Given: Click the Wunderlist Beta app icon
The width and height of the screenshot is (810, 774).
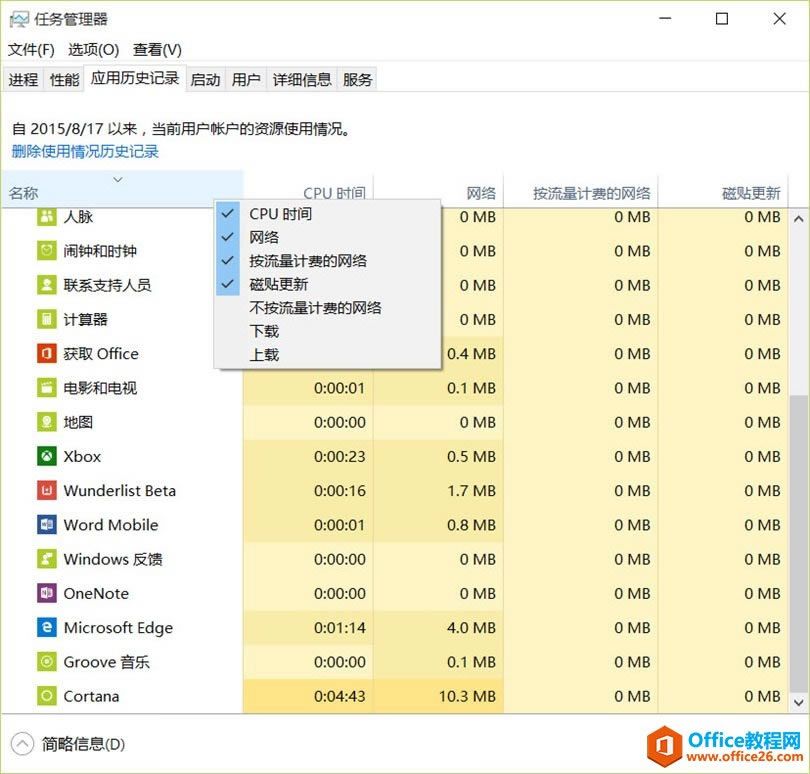Looking at the screenshot, I should pos(46,490).
